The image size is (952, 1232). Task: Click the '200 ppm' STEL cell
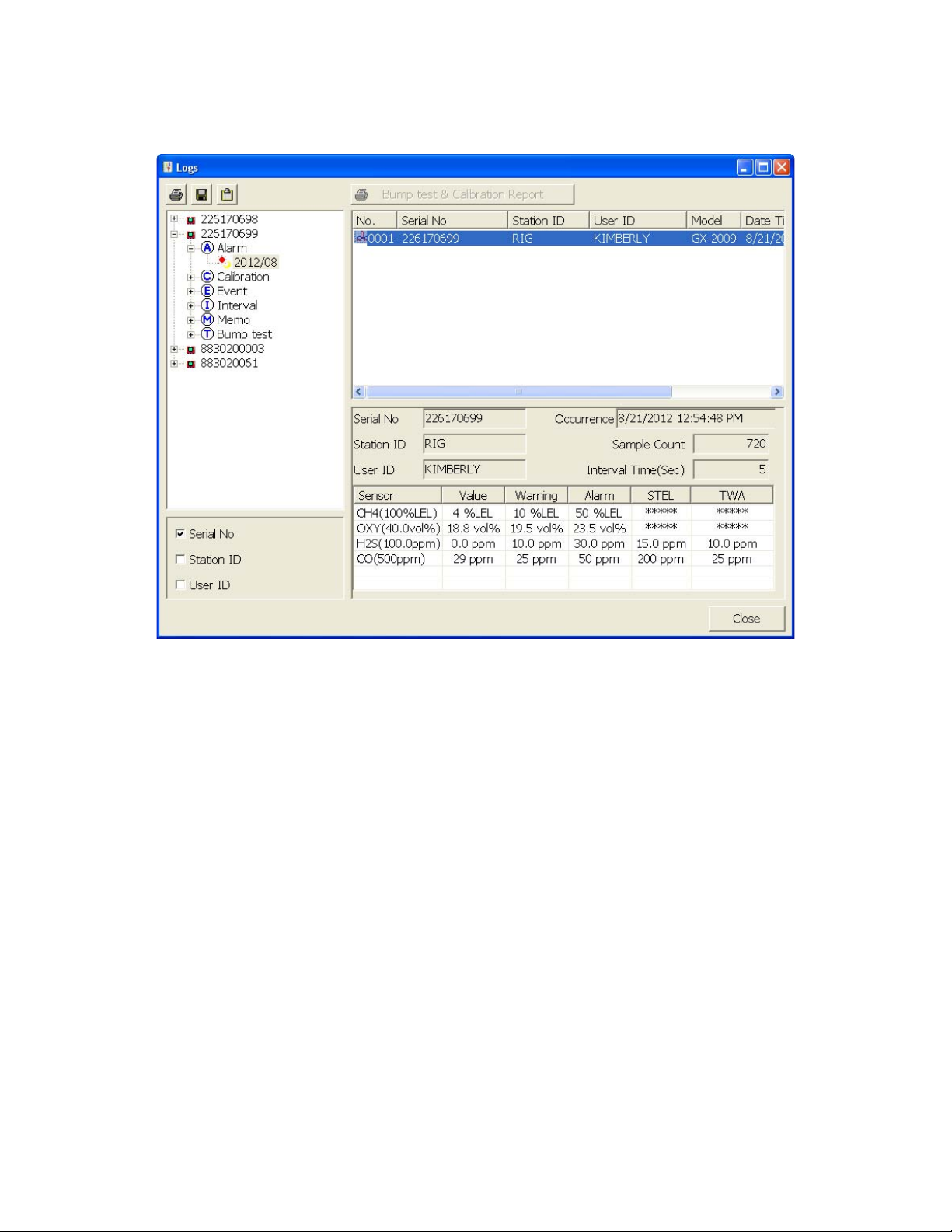[x=661, y=559]
